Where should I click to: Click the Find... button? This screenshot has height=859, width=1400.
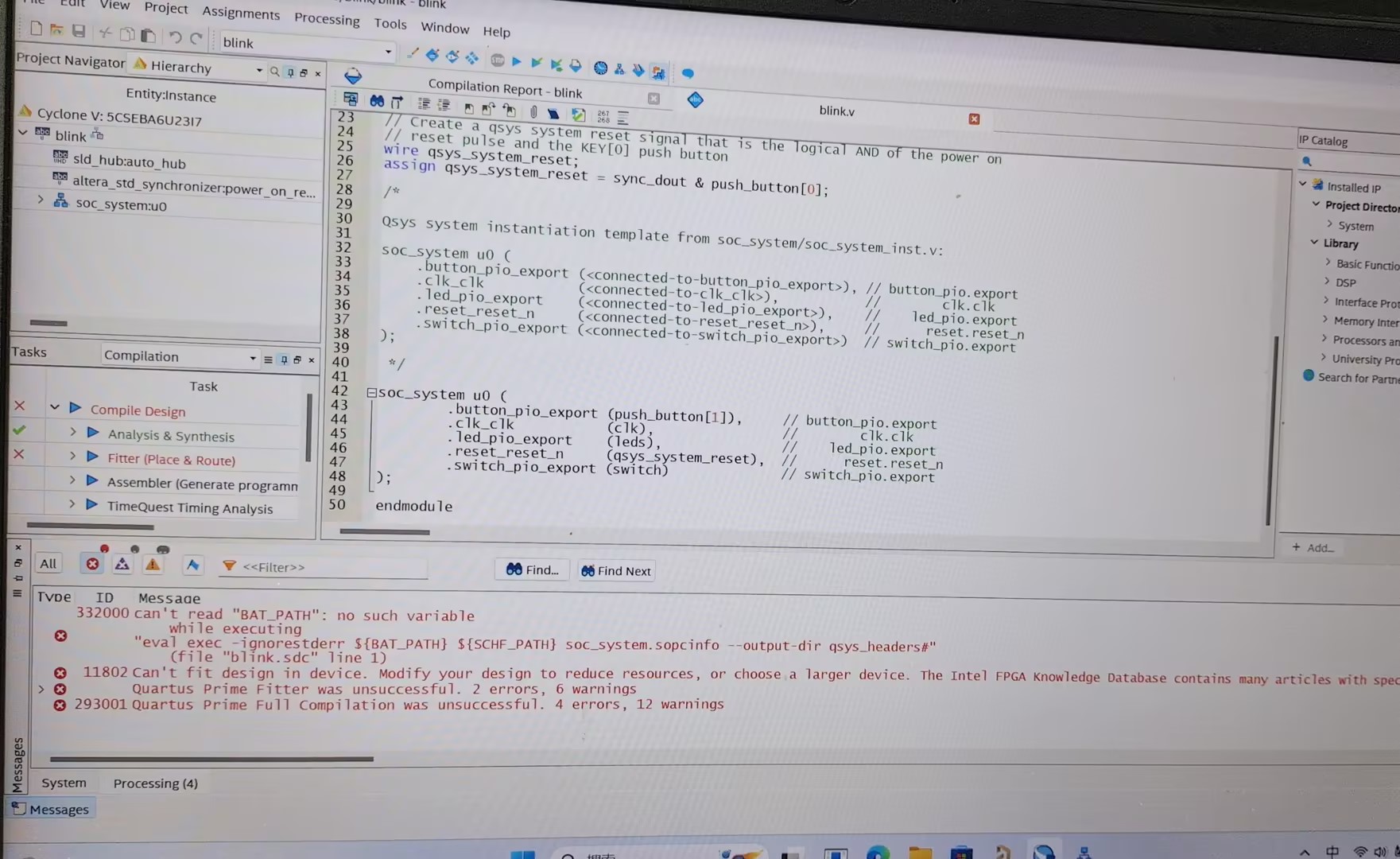click(x=532, y=569)
